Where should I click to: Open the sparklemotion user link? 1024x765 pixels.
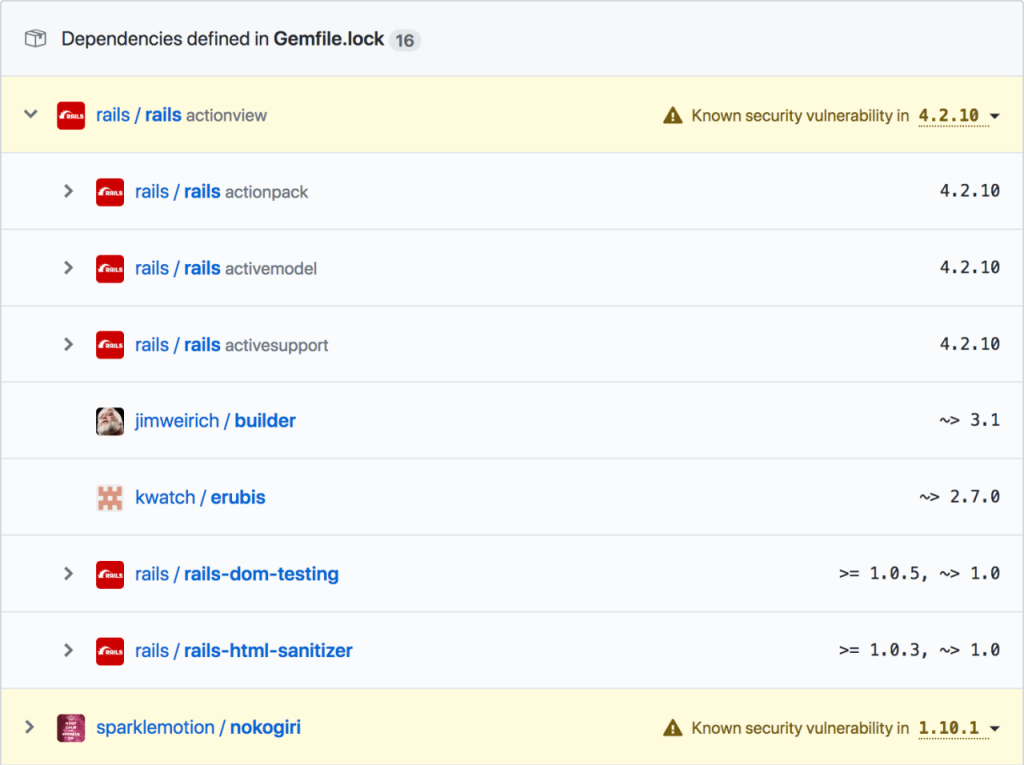tap(155, 727)
